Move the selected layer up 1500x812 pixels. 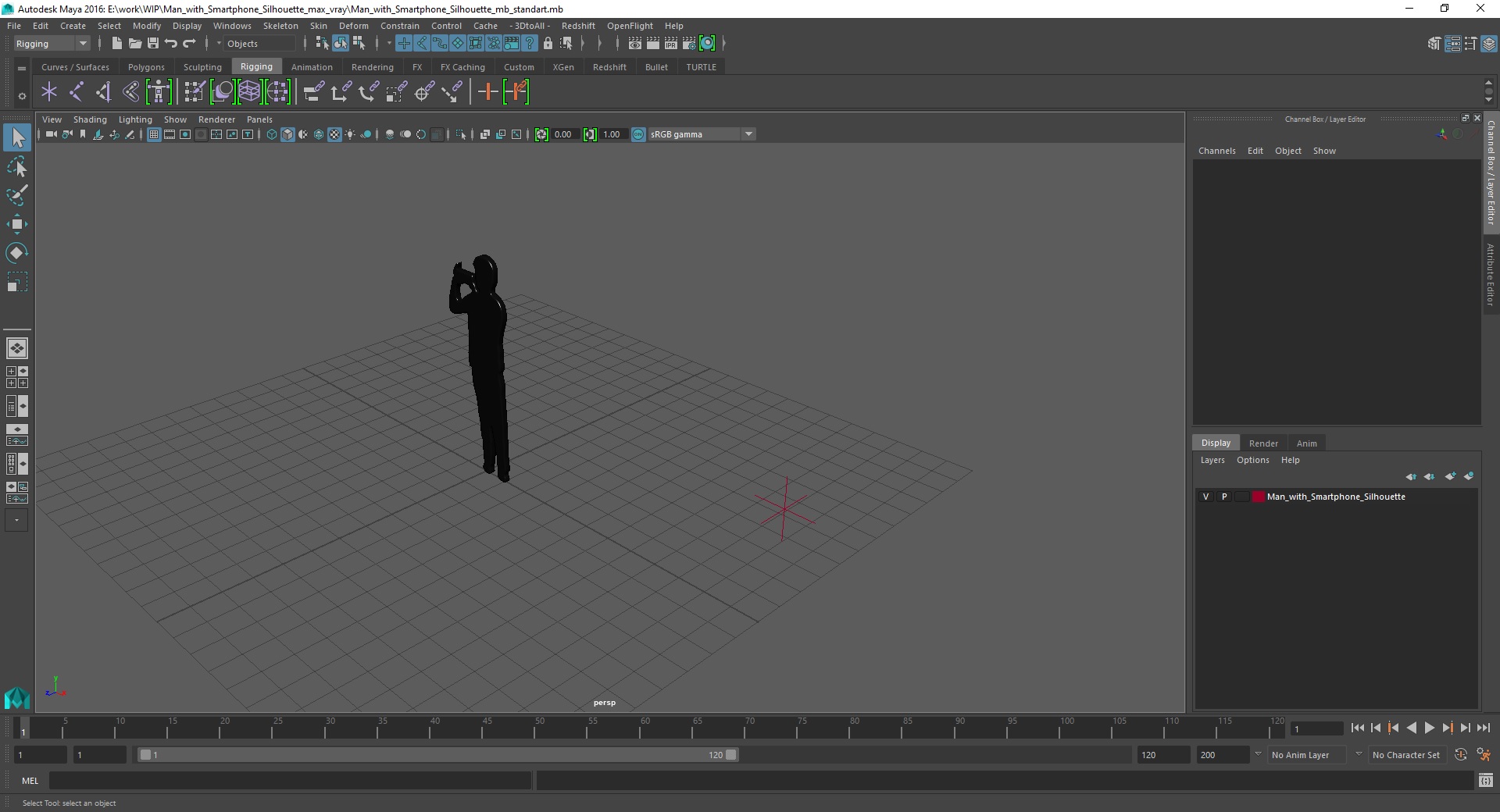(x=1411, y=476)
